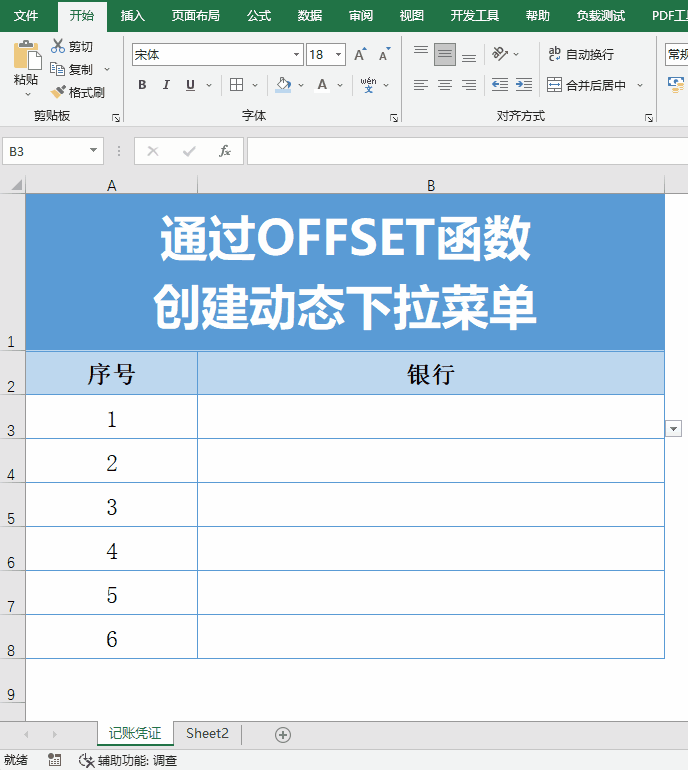The image size is (688, 770).
Task: Select column B header
Action: [x=431, y=185]
